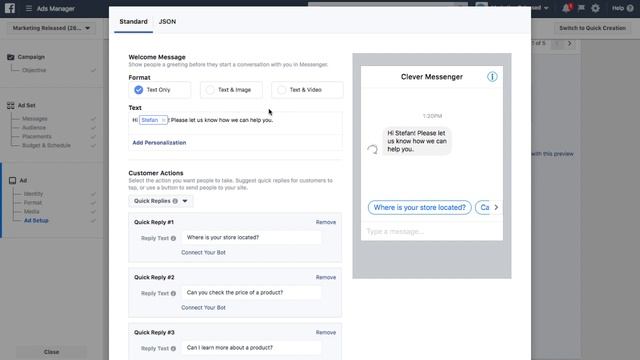This screenshot has width=640, height=360.
Task: Open Placements in Ad Set section
Action: (37, 137)
